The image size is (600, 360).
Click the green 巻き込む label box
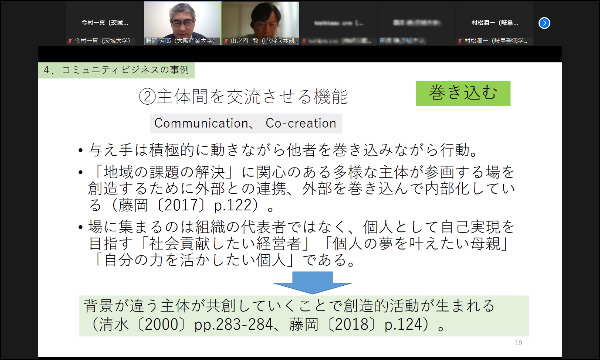pos(463,93)
